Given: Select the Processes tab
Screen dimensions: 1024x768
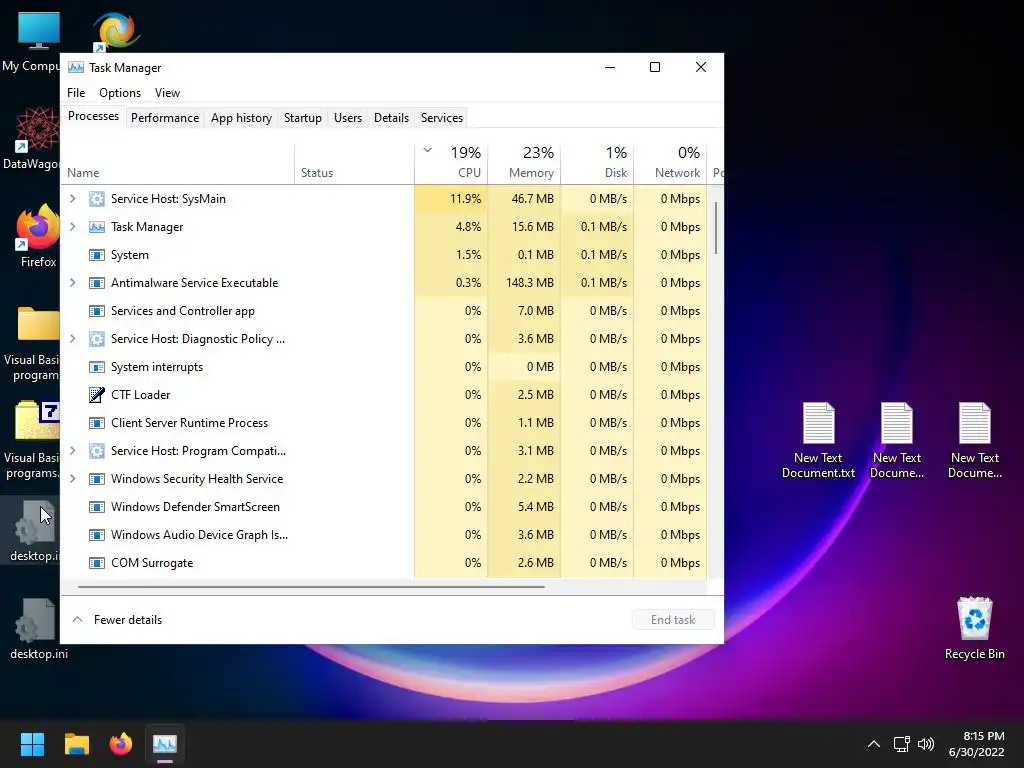Looking at the screenshot, I should pos(93,116).
